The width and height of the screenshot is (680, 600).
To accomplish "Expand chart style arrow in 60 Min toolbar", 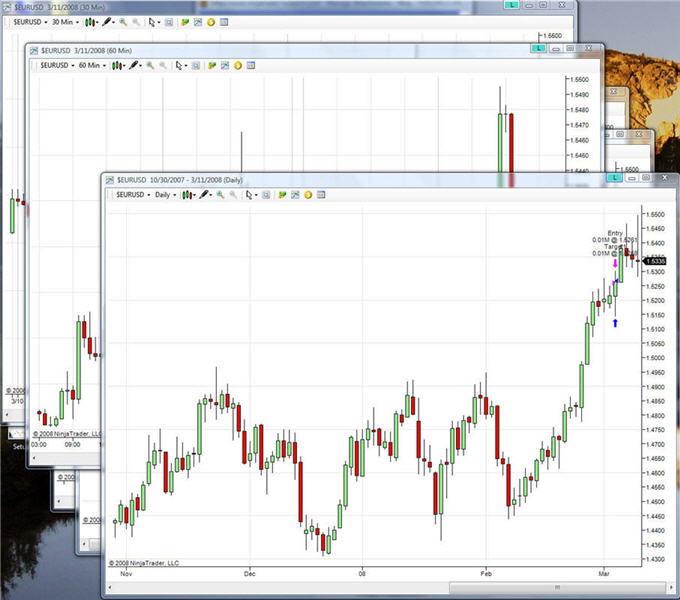I will point(124,66).
